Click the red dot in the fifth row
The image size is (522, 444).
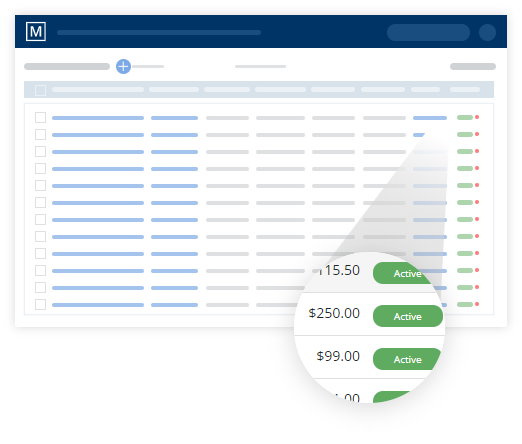477,185
